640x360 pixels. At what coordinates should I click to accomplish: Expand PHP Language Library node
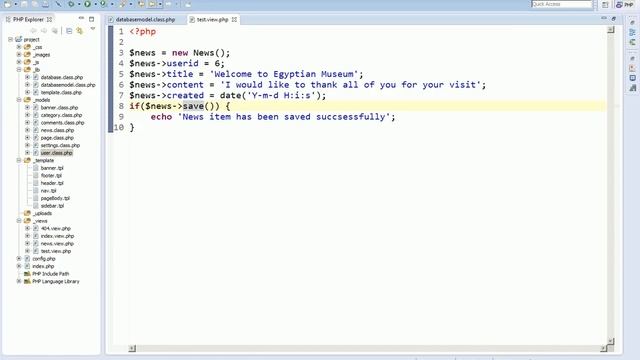click(19, 281)
